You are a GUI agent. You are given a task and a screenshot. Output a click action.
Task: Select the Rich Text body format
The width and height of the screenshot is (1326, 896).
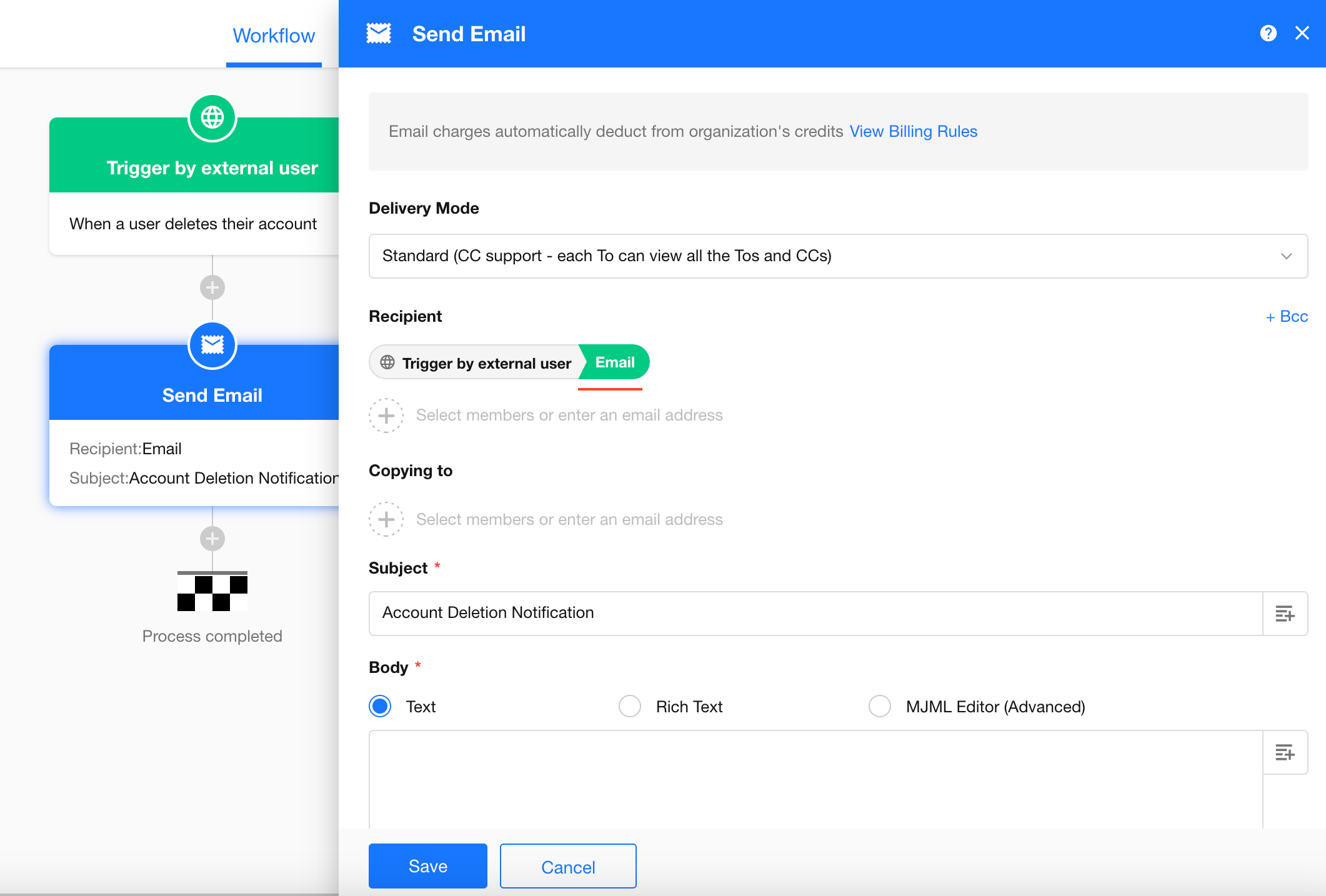pos(630,706)
